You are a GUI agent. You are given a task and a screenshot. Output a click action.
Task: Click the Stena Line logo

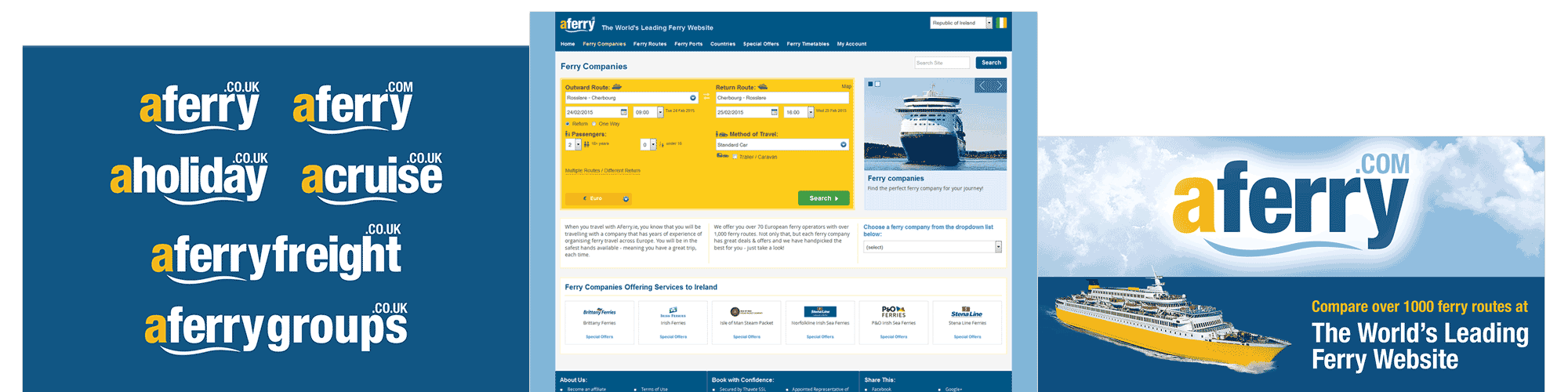click(967, 312)
